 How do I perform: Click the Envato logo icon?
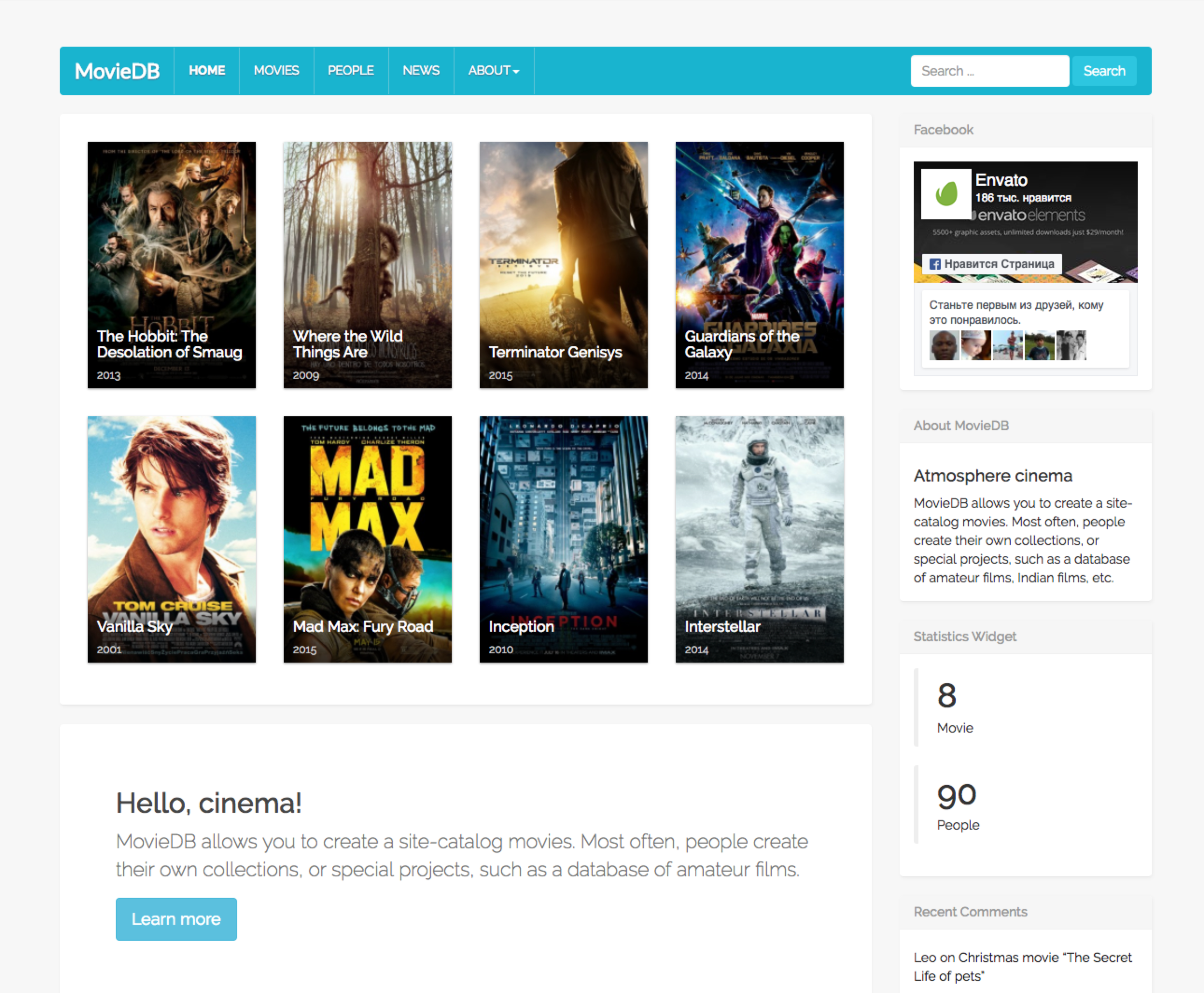point(946,194)
